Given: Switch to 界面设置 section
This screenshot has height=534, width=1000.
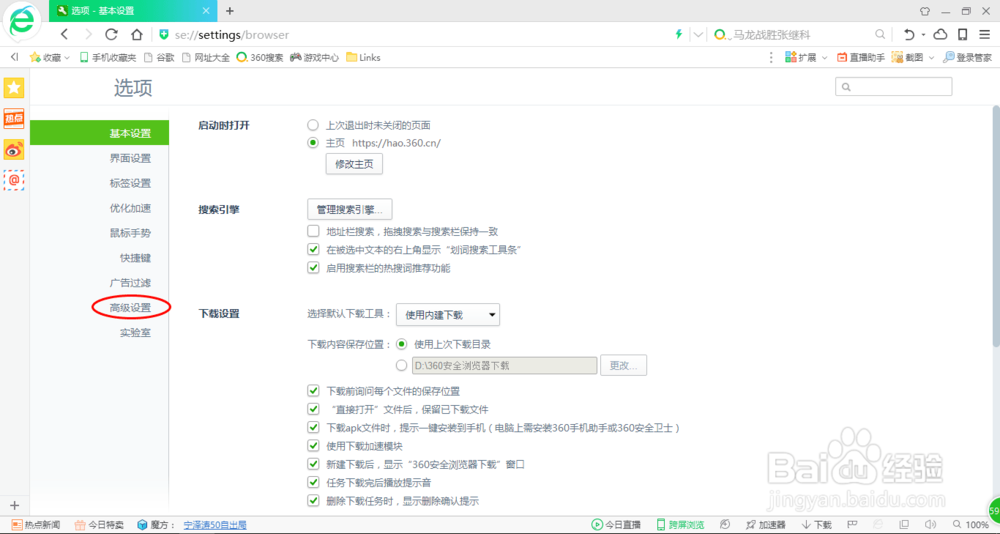Looking at the screenshot, I should click(x=130, y=158).
